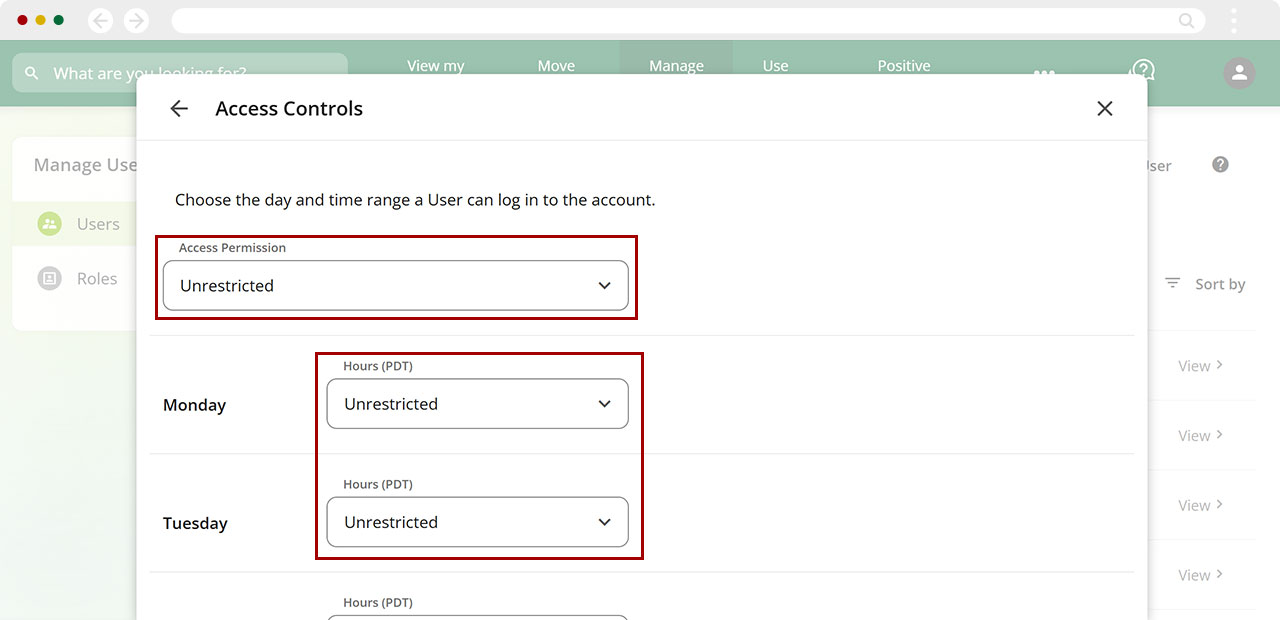Open the Access Permission dropdown
This screenshot has height=620, width=1280.
tap(396, 285)
